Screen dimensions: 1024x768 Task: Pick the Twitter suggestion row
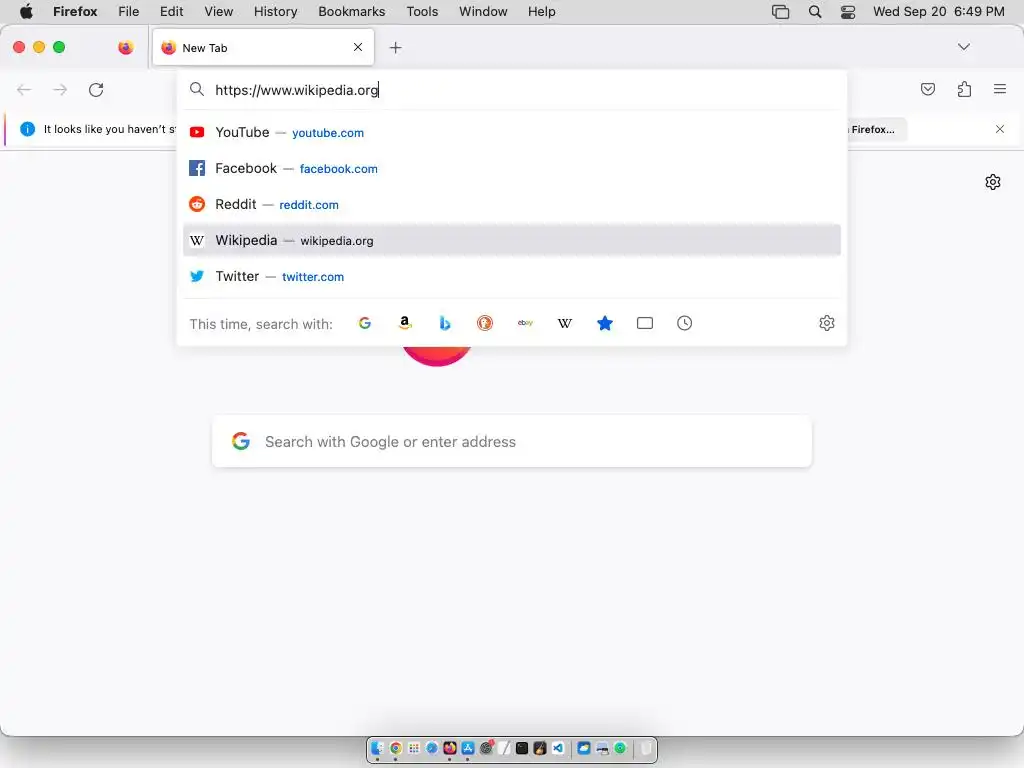click(x=511, y=276)
